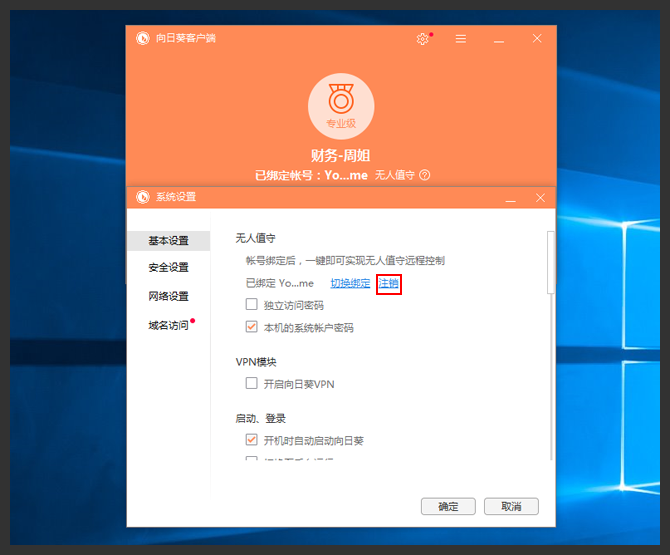Uncheck 开机时自动启动向日葵

click(x=252, y=440)
